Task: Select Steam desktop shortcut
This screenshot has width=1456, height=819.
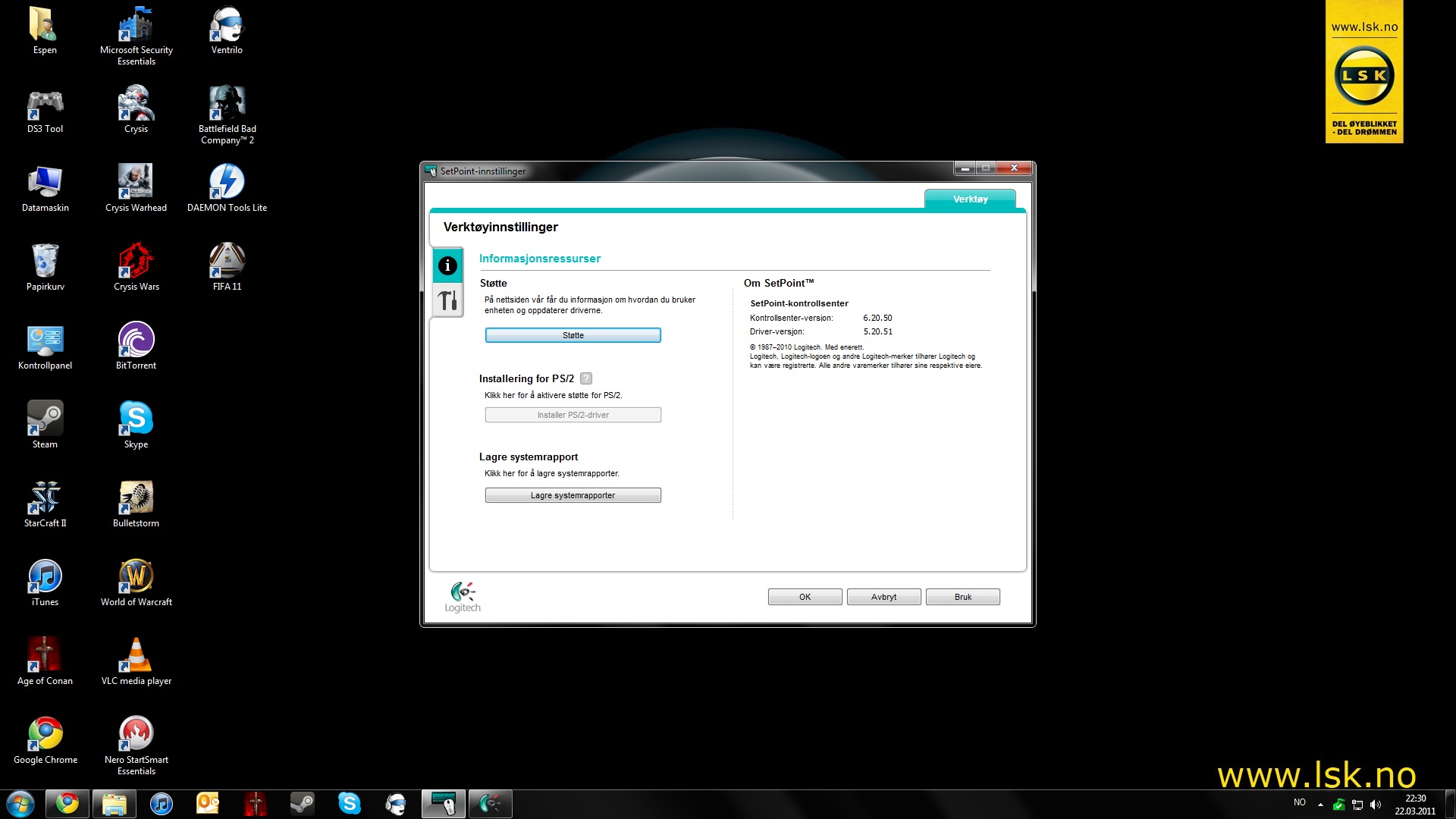Action: coord(45,426)
